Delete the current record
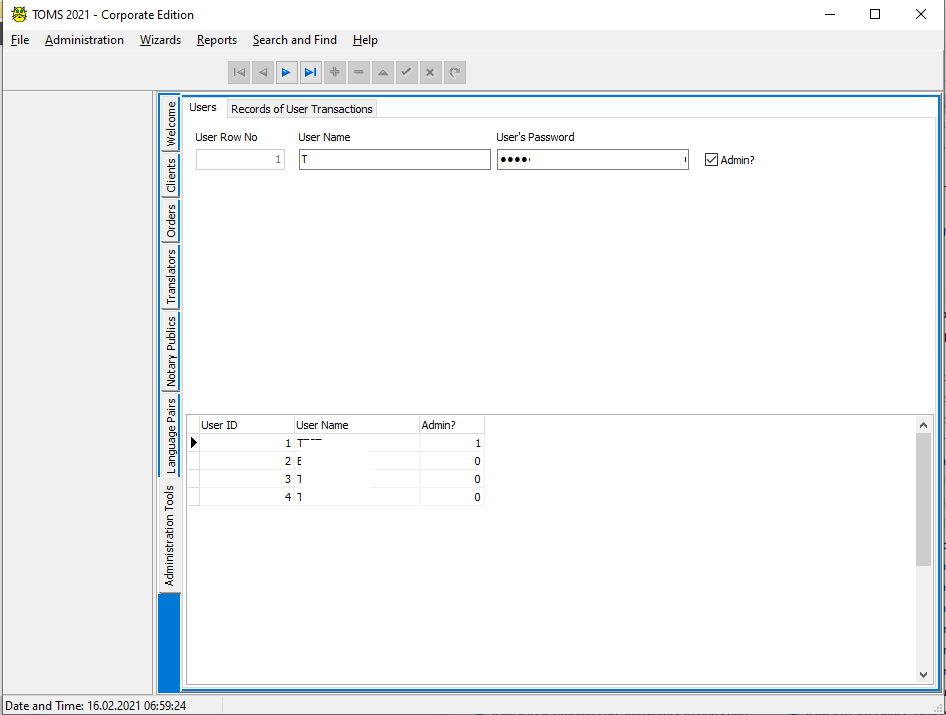Screen dimensions: 946x715 click(x=358, y=72)
